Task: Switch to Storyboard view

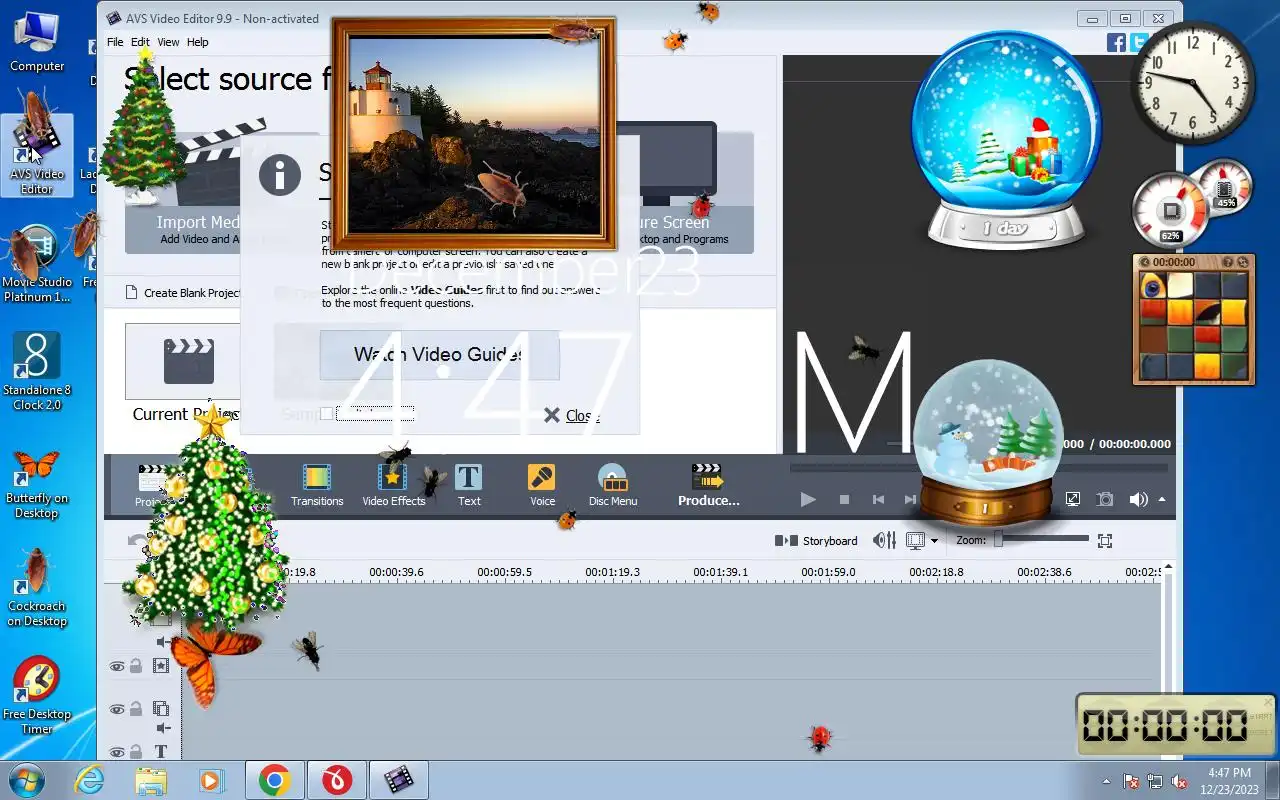Action: (816, 541)
